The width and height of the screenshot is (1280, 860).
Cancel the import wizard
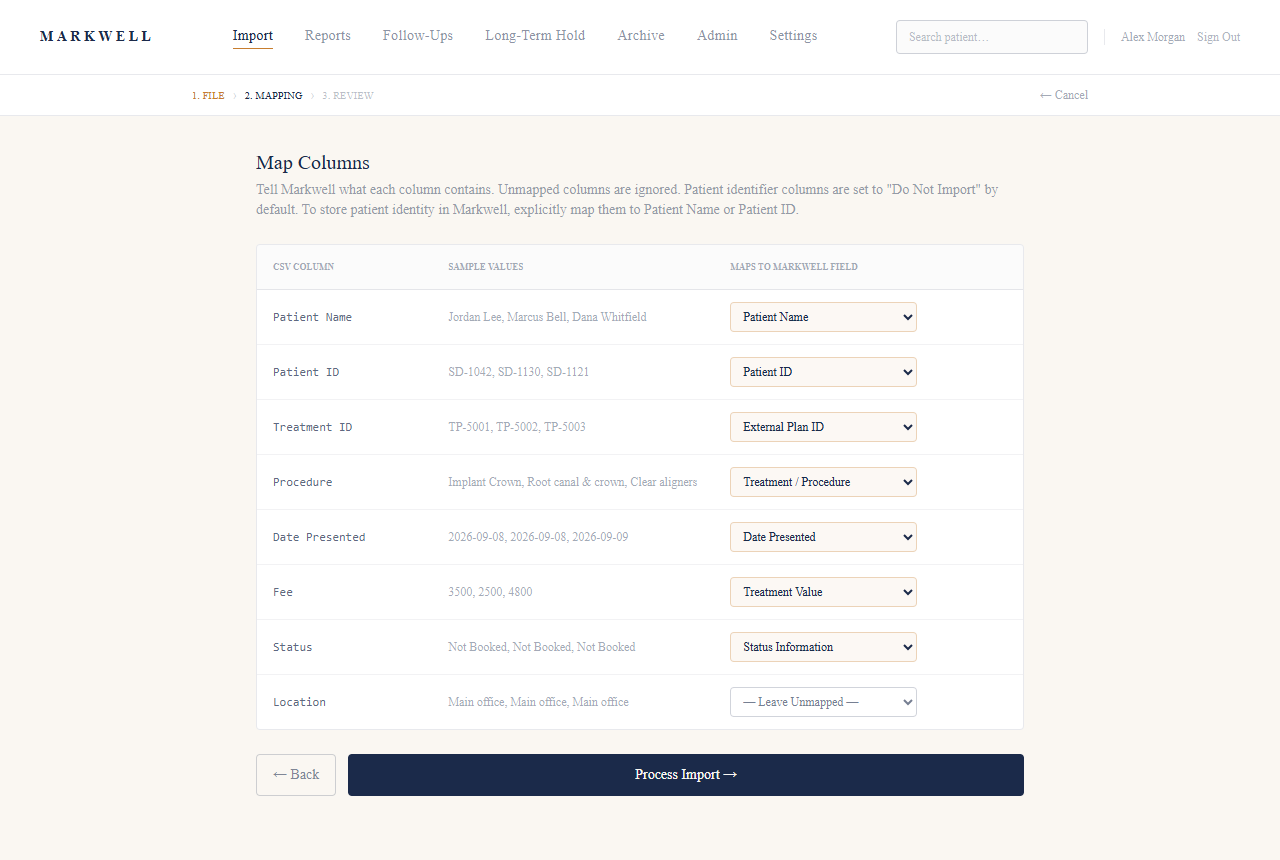pos(1064,95)
